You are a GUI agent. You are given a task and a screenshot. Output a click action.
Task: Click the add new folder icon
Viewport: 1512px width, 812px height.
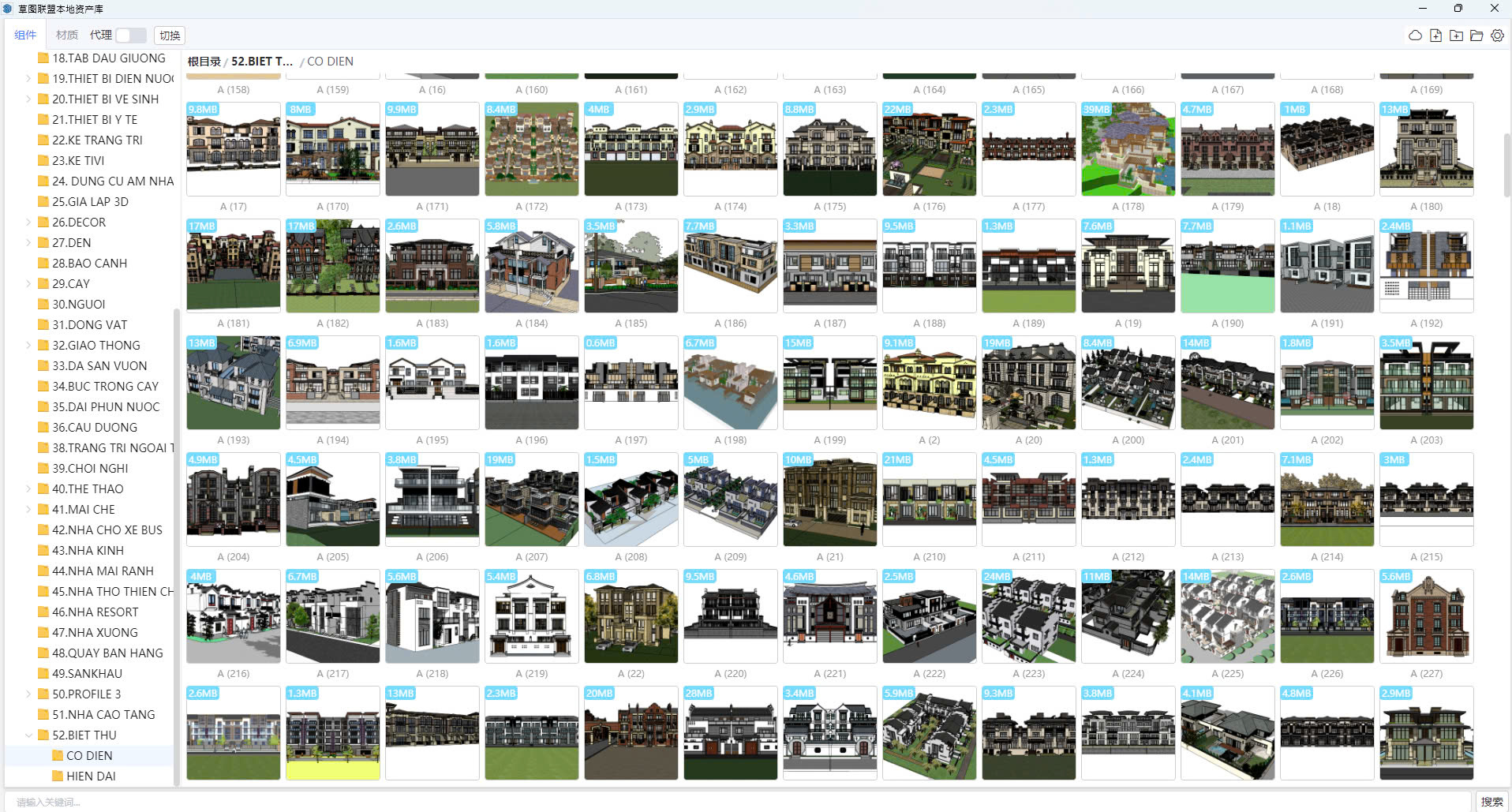[1456, 36]
